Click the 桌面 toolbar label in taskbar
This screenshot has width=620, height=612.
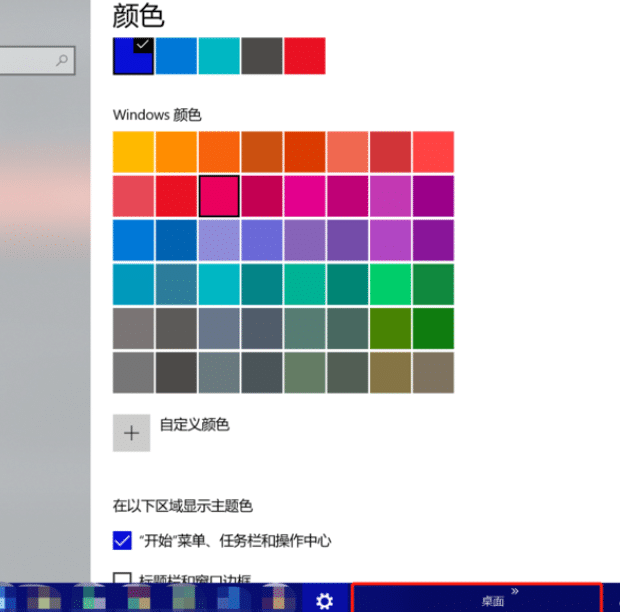click(492, 601)
